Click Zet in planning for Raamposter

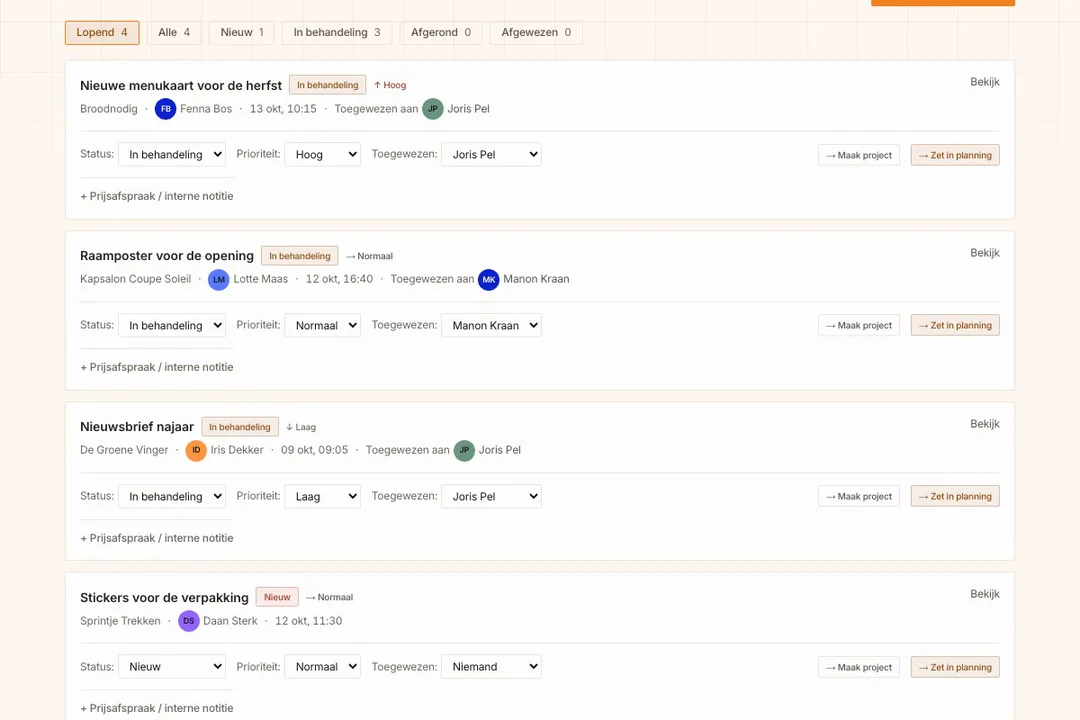pos(955,325)
